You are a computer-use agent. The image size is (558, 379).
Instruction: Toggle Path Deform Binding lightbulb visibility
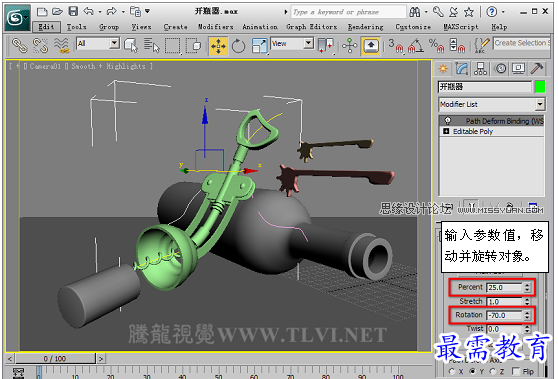click(448, 121)
